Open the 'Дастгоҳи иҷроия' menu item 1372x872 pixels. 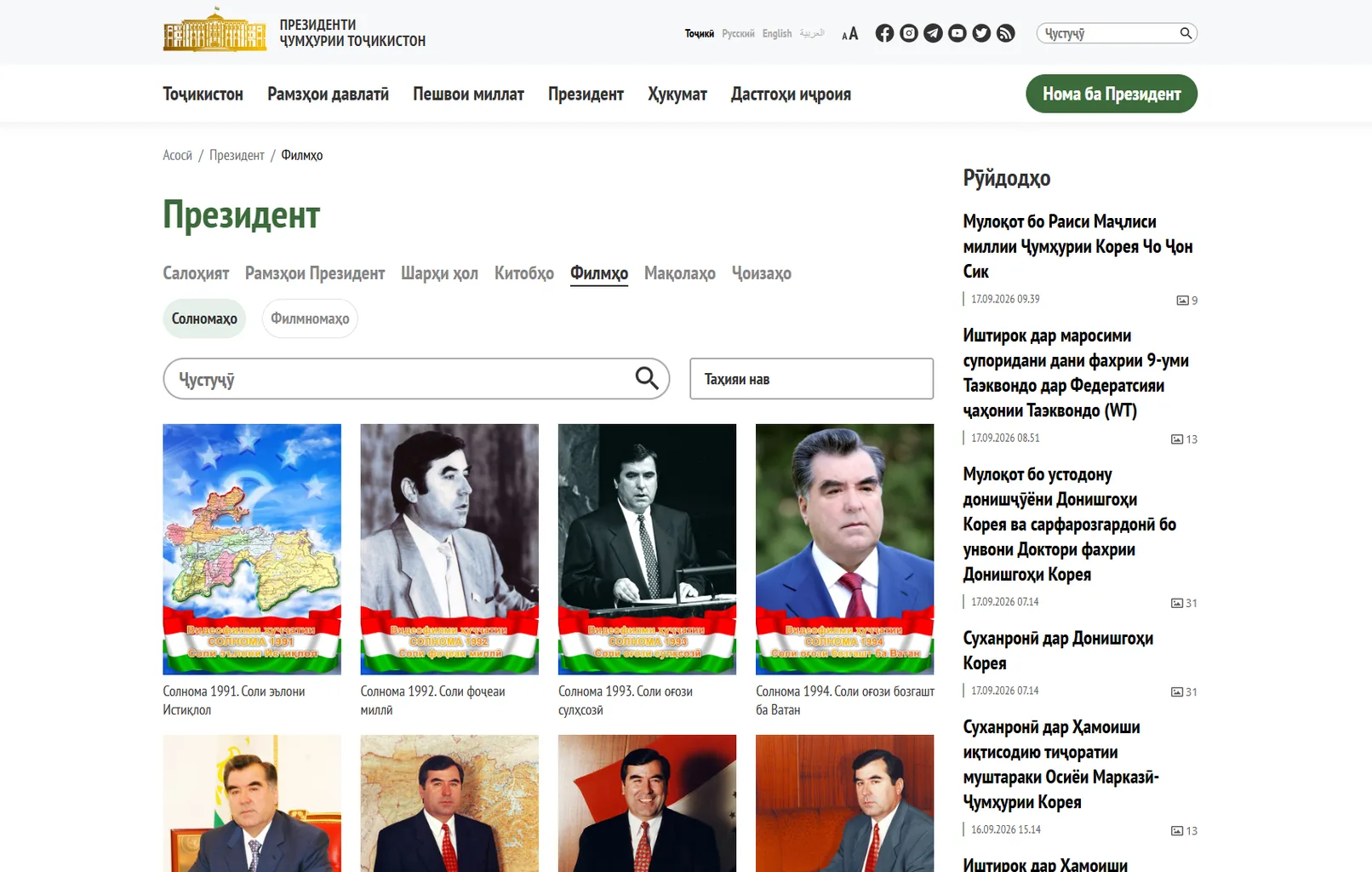(791, 95)
